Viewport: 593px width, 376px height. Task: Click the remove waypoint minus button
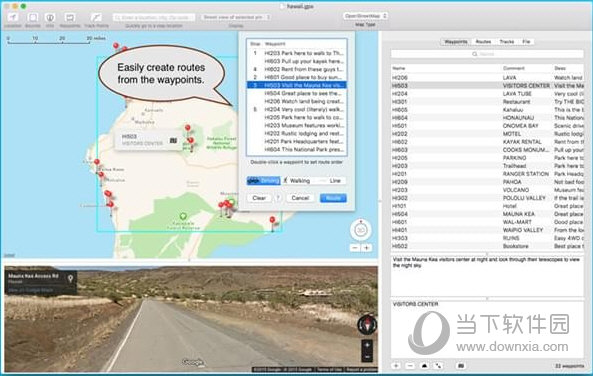(410, 366)
